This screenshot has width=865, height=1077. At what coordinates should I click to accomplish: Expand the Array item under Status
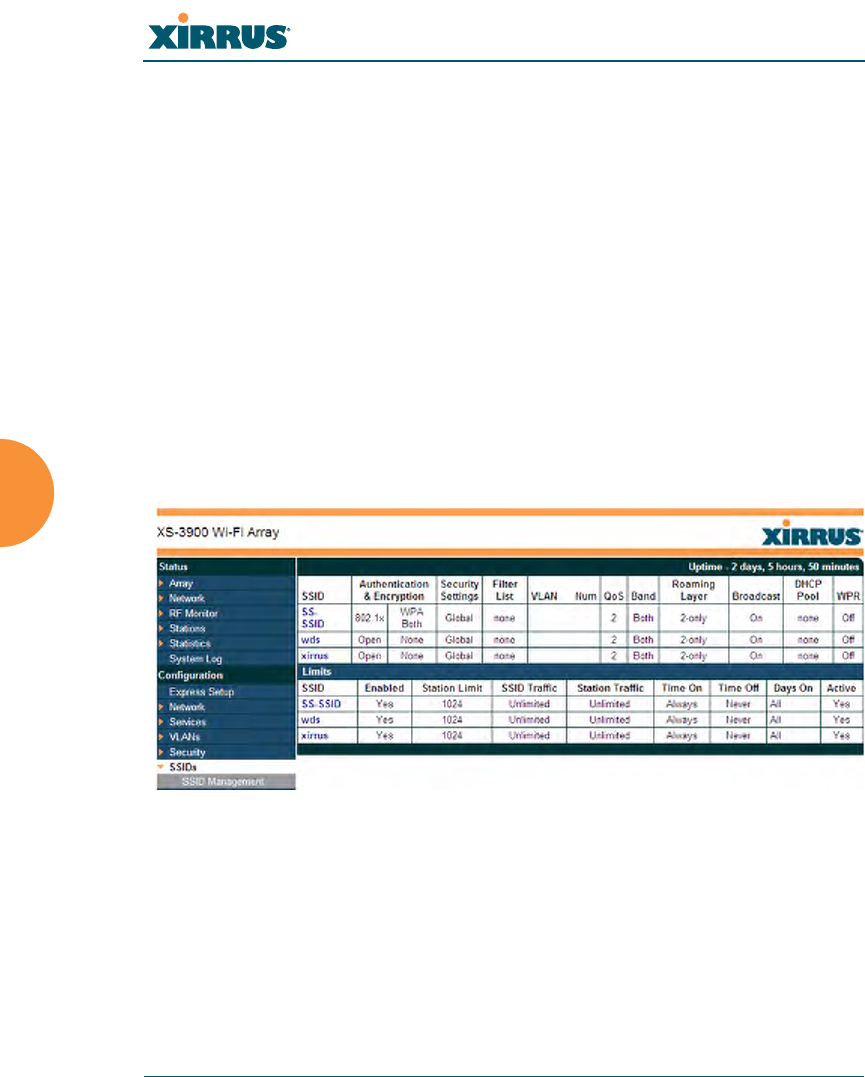[x=181, y=583]
